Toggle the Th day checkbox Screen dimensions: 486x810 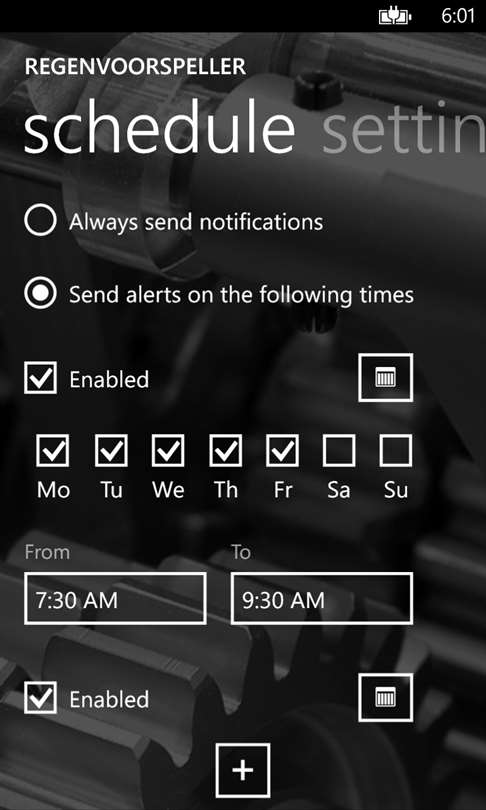point(226,450)
